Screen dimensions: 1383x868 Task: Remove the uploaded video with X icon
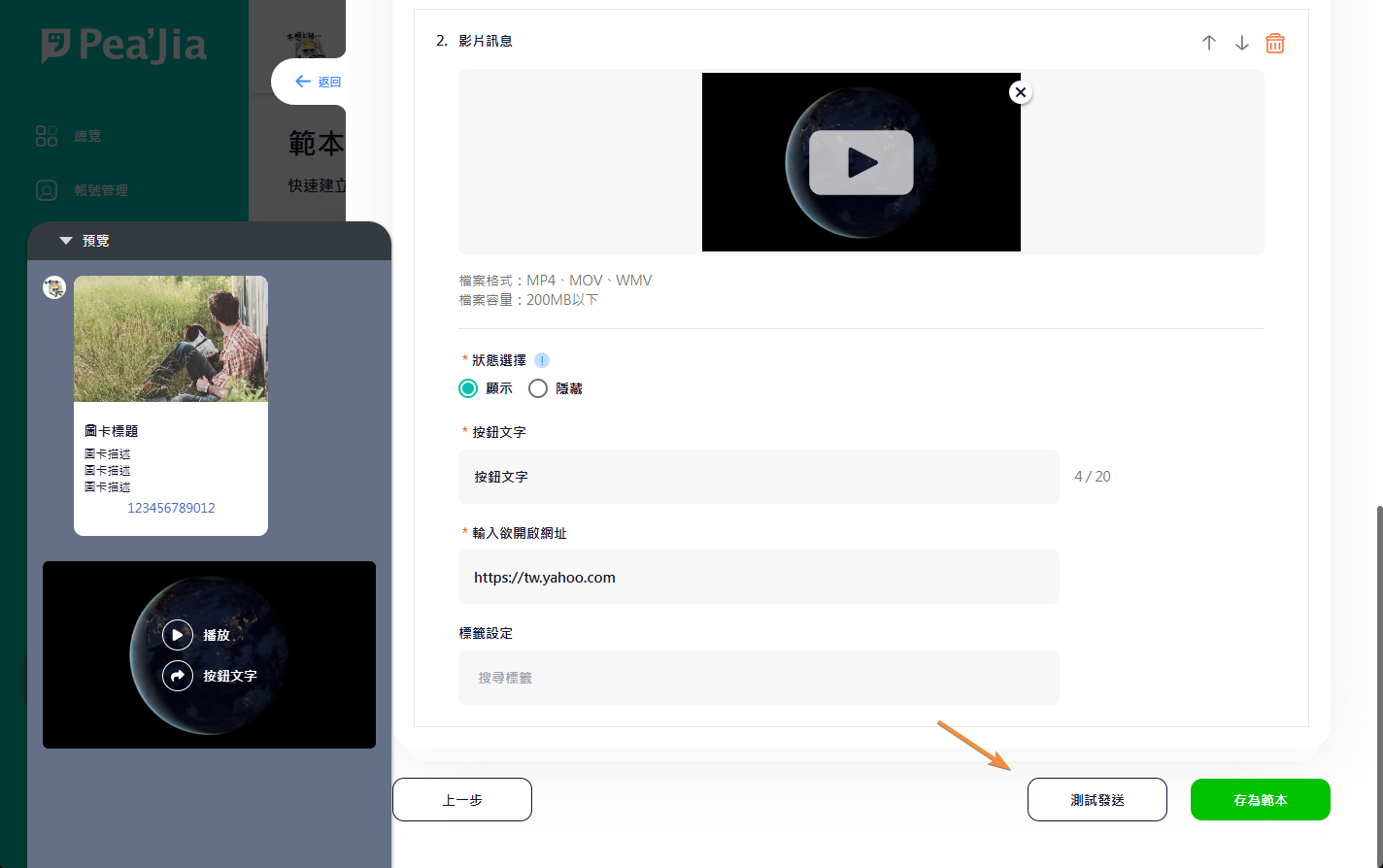1020,92
